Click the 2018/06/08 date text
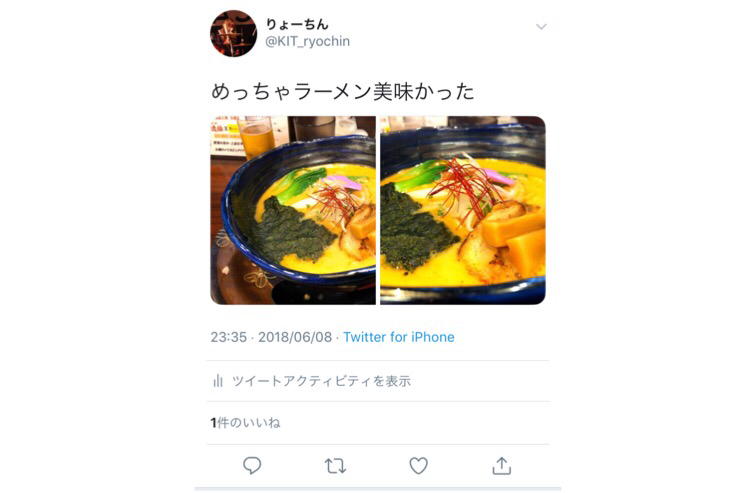Screen dimensions: 750x493 pyautogui.click(x=295, y=337)
